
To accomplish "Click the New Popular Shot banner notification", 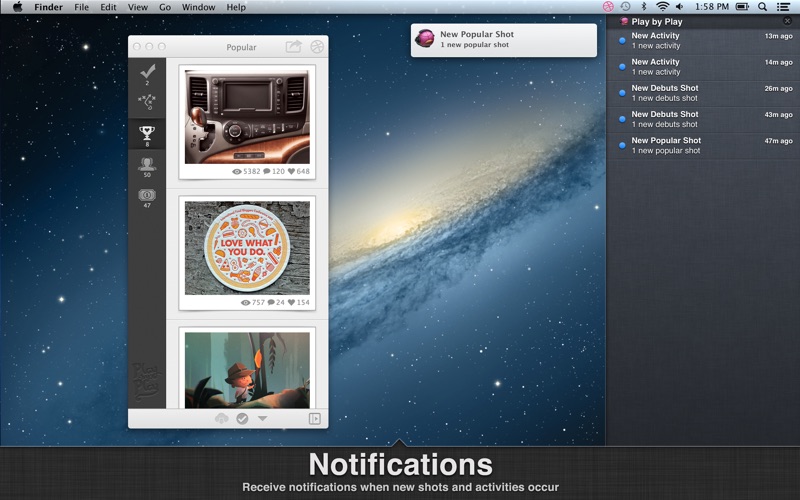I will [x=504, y=40].
